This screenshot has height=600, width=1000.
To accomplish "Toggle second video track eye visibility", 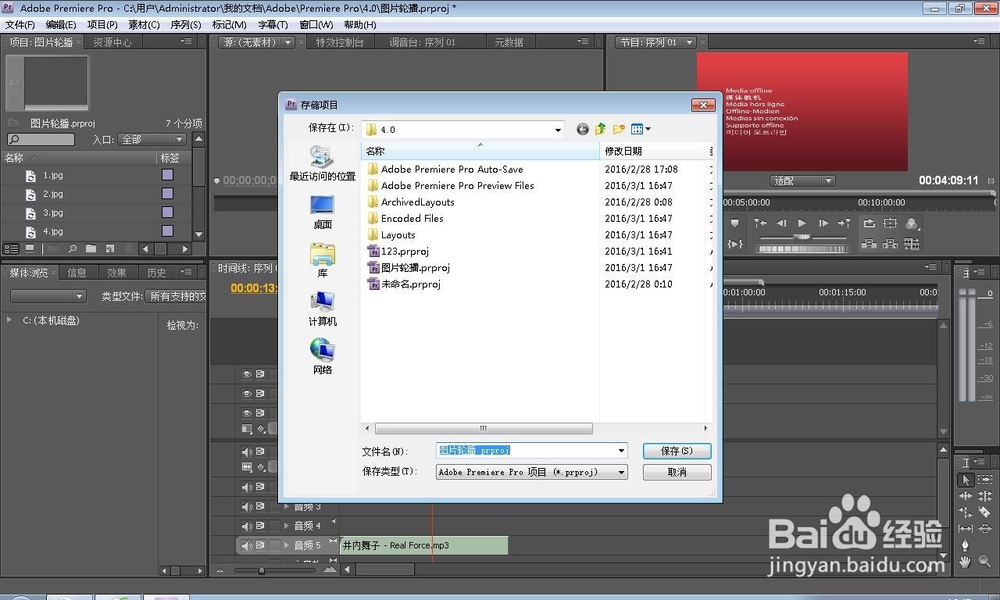I will click(247, 393).
